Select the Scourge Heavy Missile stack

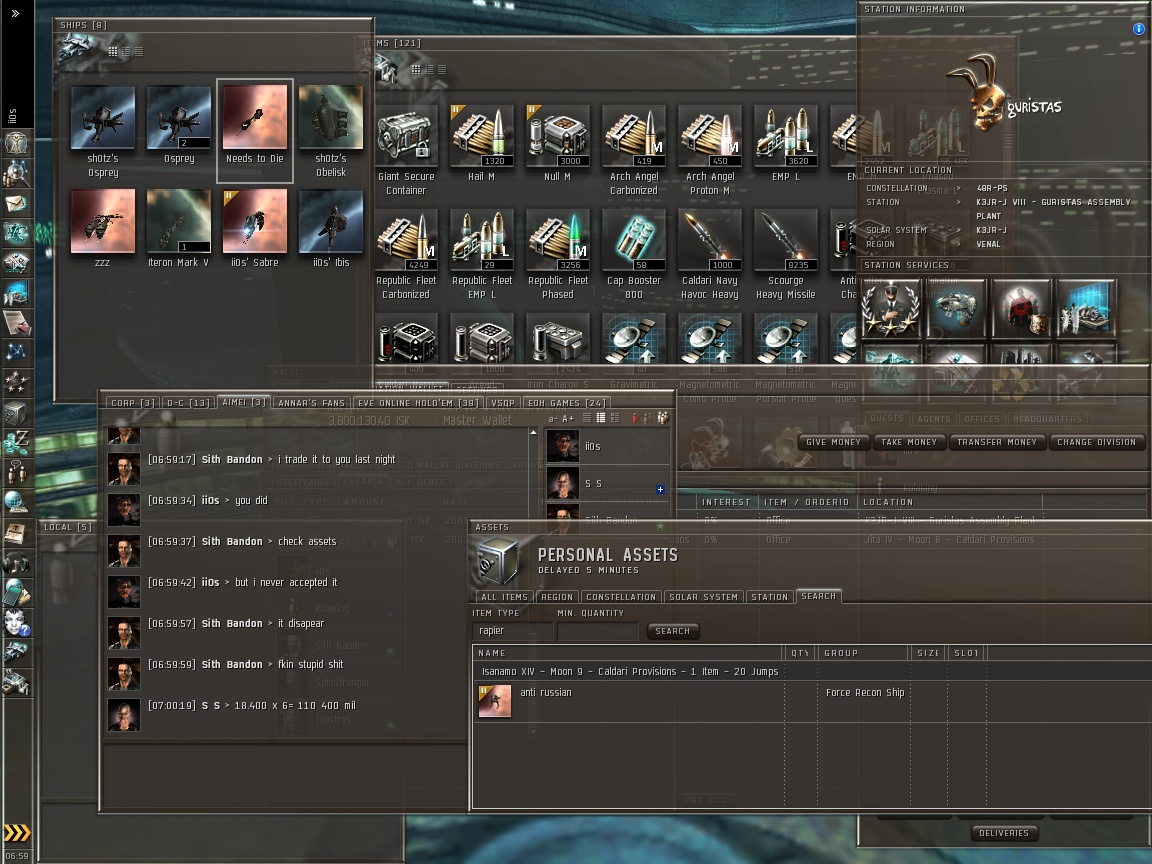click(785, 256)
